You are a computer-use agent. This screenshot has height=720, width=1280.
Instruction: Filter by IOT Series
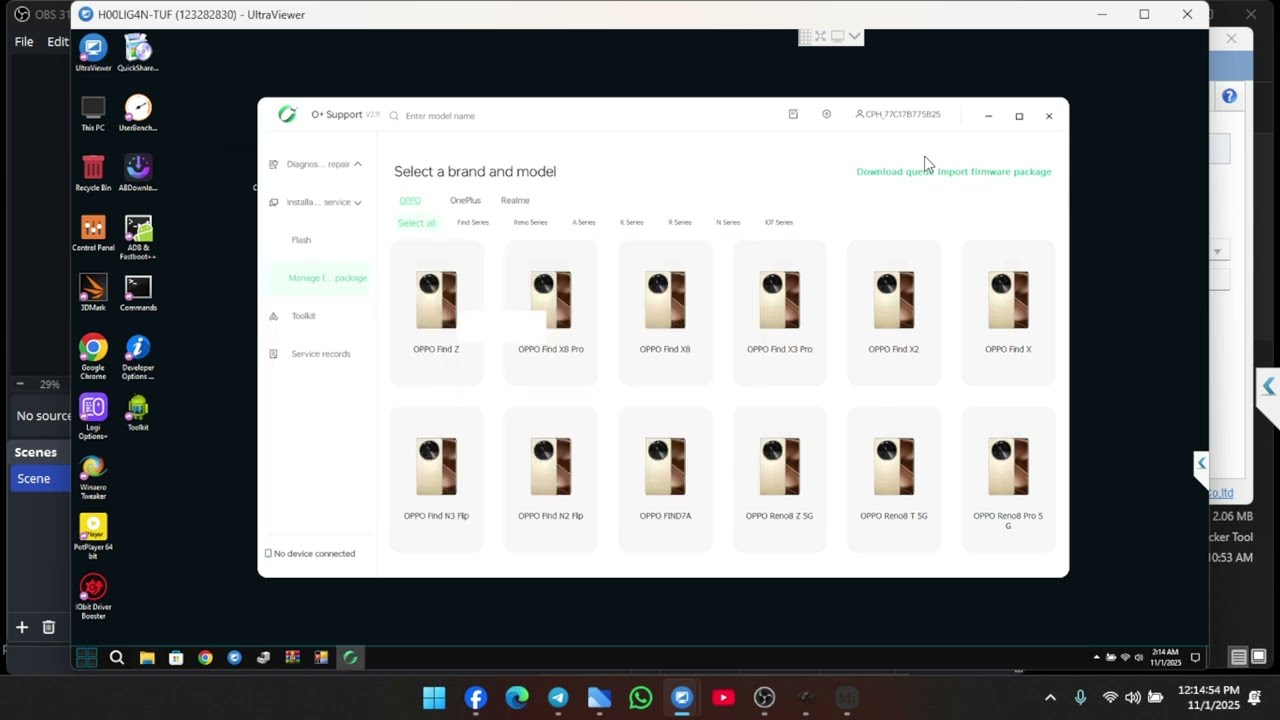click(778, 222)
